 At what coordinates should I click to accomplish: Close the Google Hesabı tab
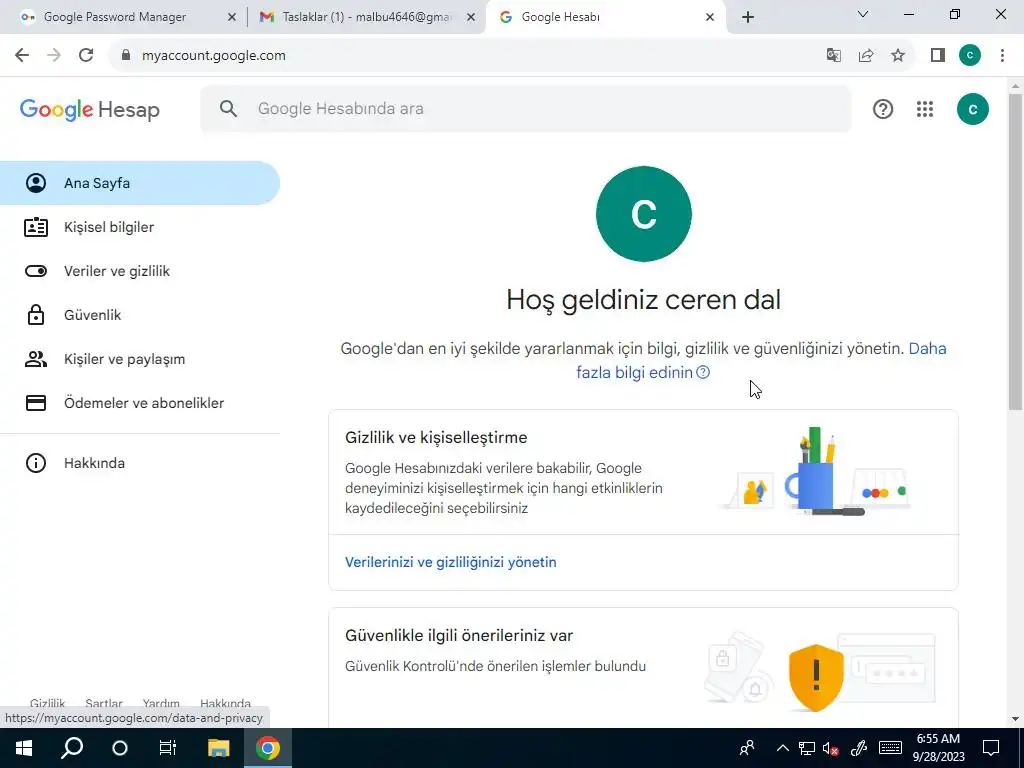710,17
